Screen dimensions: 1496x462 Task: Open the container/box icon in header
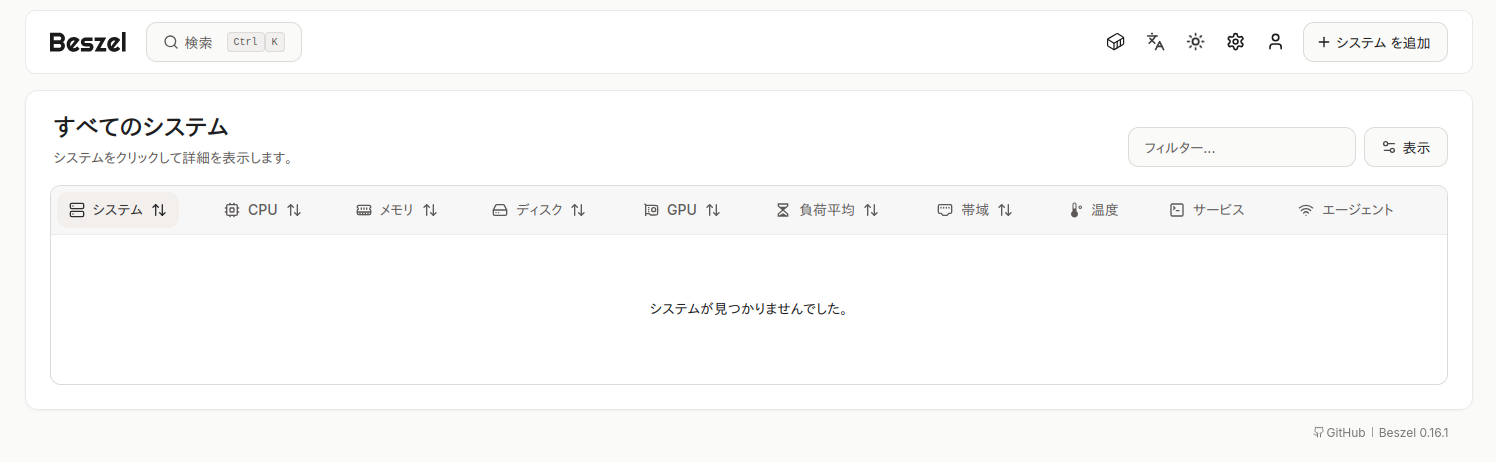[x=1115, y=42]
